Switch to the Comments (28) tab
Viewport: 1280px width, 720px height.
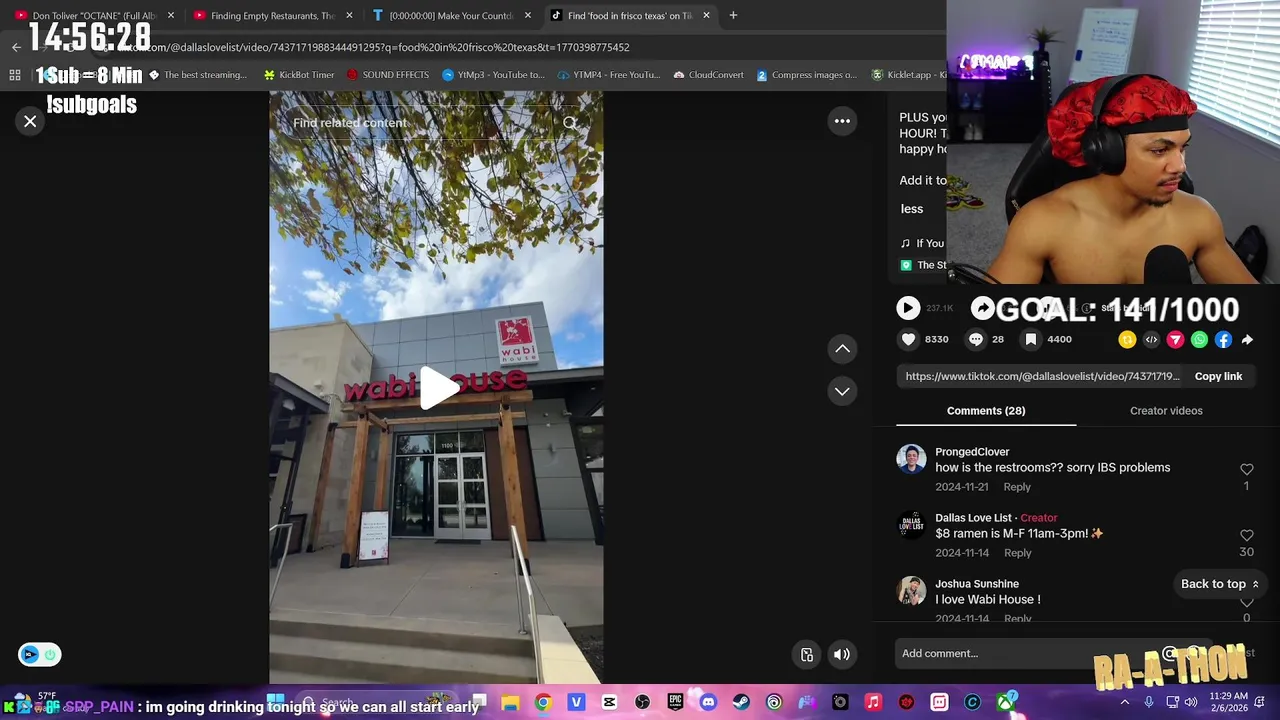(986, 410)
